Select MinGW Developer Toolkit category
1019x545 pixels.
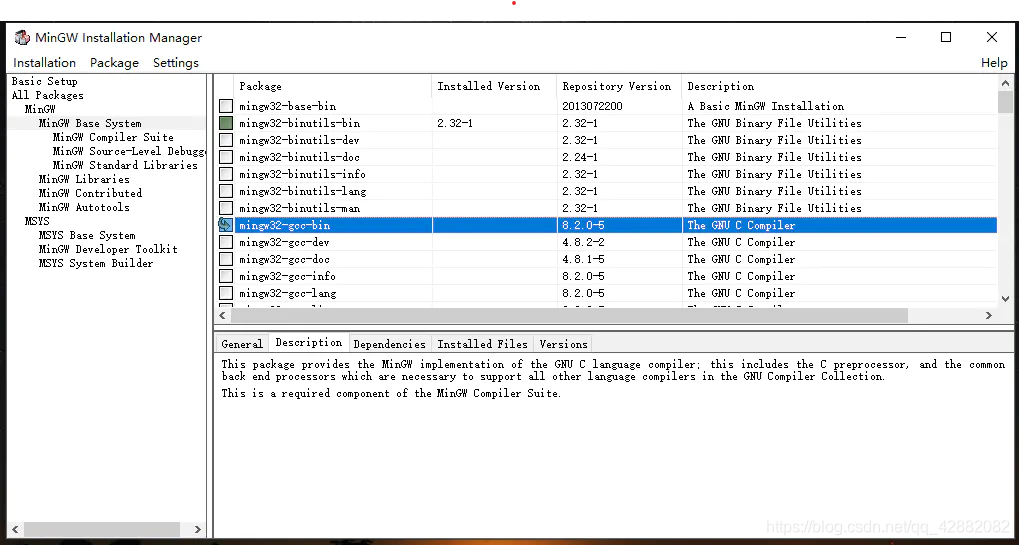pos(108,249)
